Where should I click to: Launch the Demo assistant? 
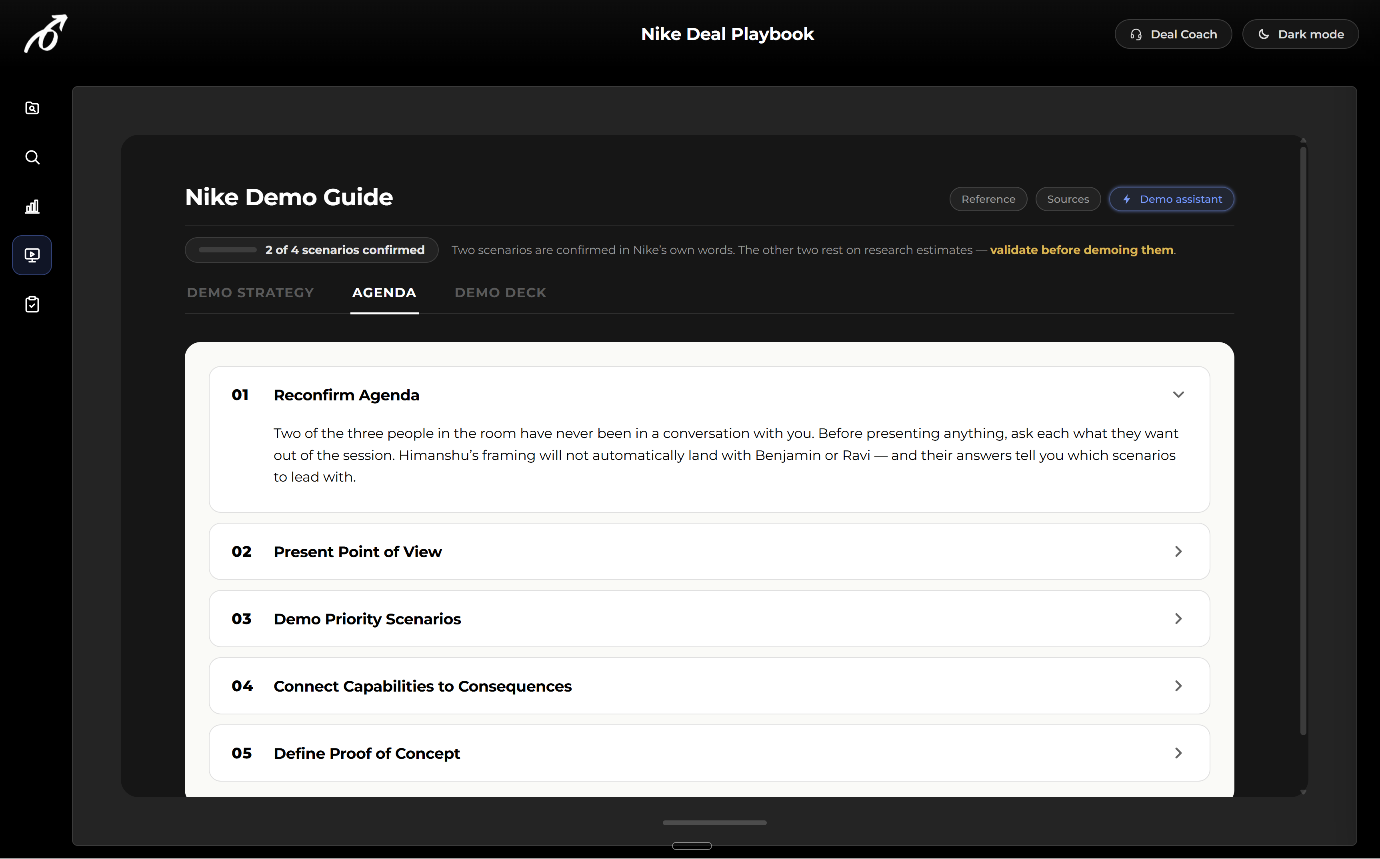click(1172, 199)
